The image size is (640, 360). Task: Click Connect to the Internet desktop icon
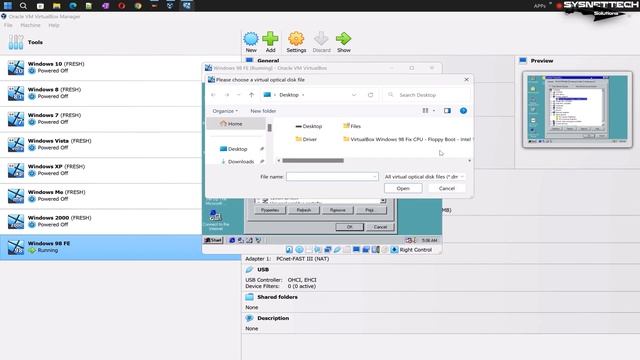point(216,220)
